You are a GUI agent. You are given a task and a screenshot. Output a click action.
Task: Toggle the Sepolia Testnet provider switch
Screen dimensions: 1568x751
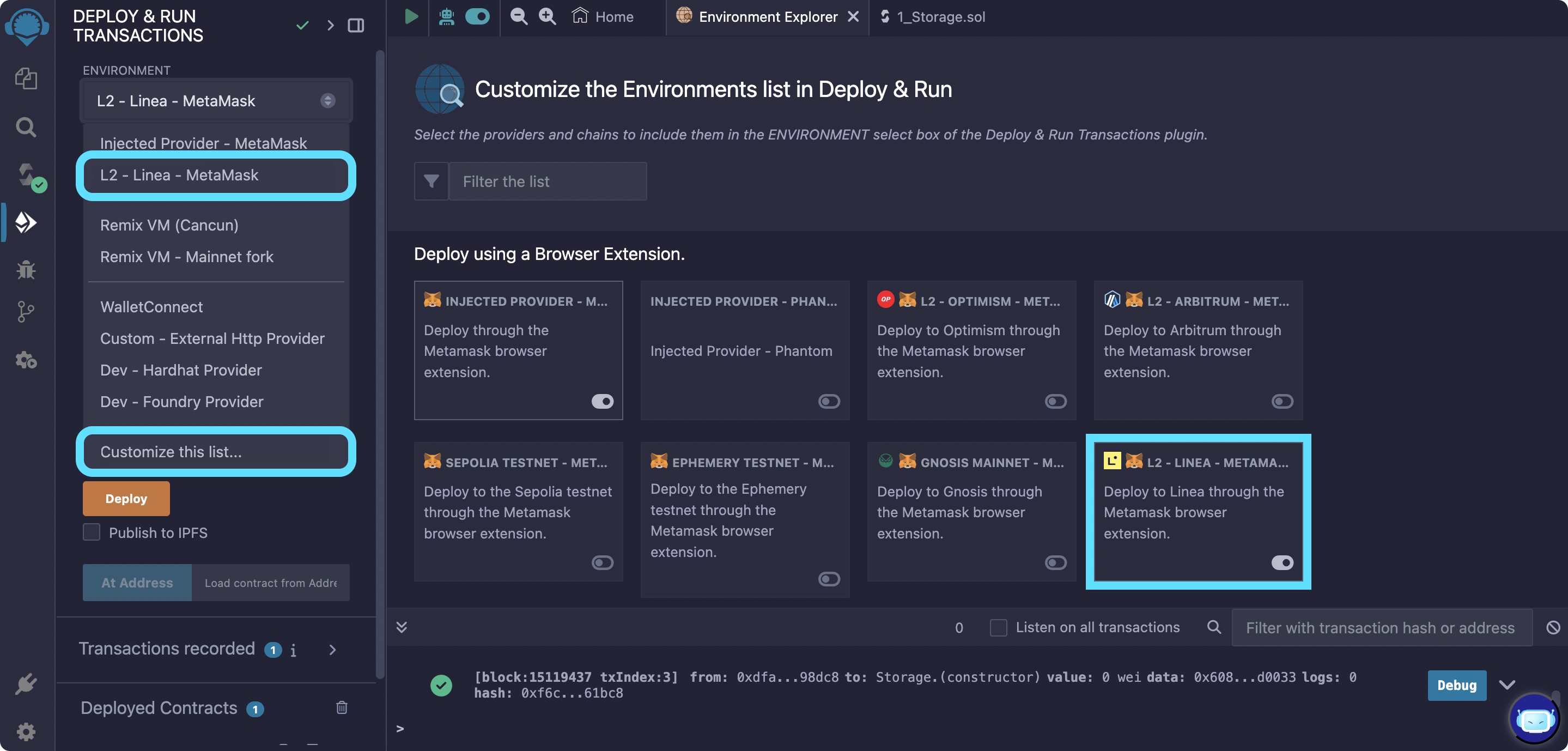point(602,562)
